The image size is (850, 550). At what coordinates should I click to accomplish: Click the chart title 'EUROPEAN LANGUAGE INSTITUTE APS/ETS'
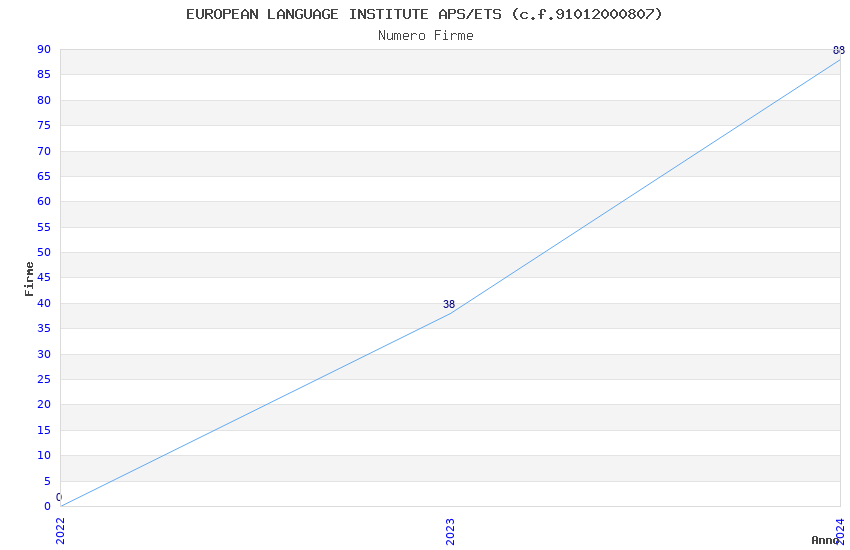tap(344, 14)
